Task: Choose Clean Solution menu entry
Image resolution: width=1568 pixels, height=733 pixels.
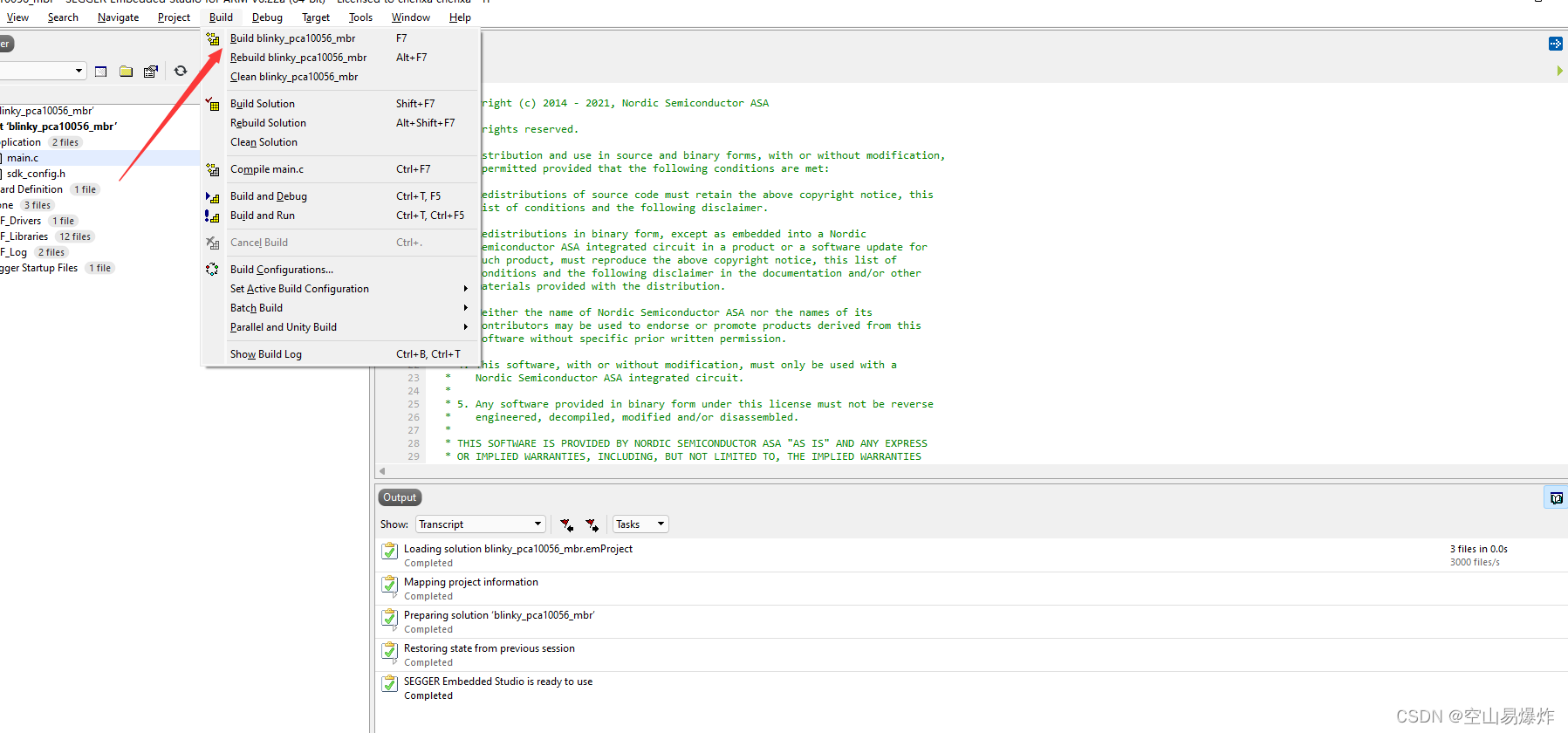Action: [x=341, y=142]
